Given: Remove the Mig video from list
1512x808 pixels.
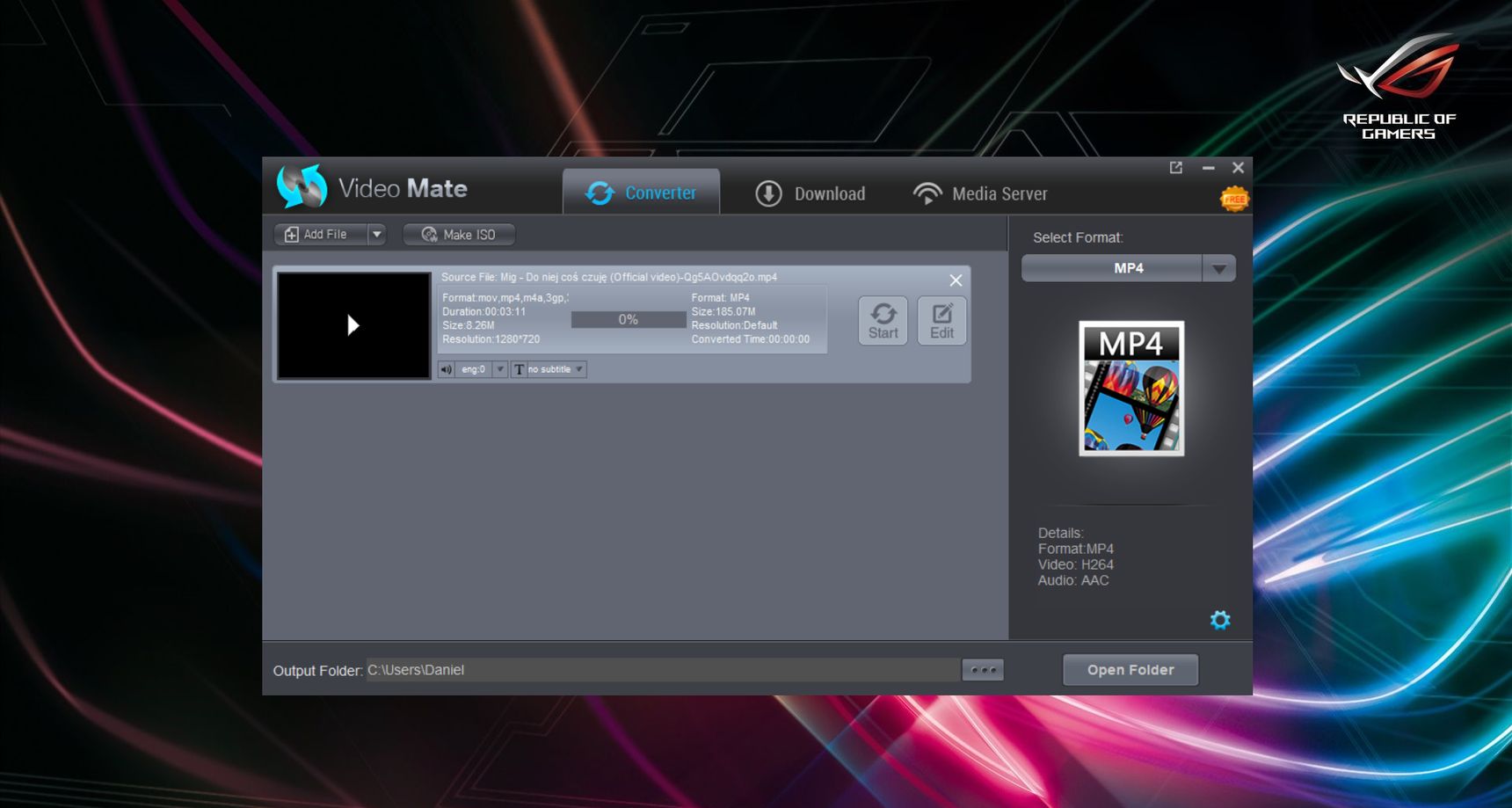Looking at the screenshot, I should tap(956, 280).
